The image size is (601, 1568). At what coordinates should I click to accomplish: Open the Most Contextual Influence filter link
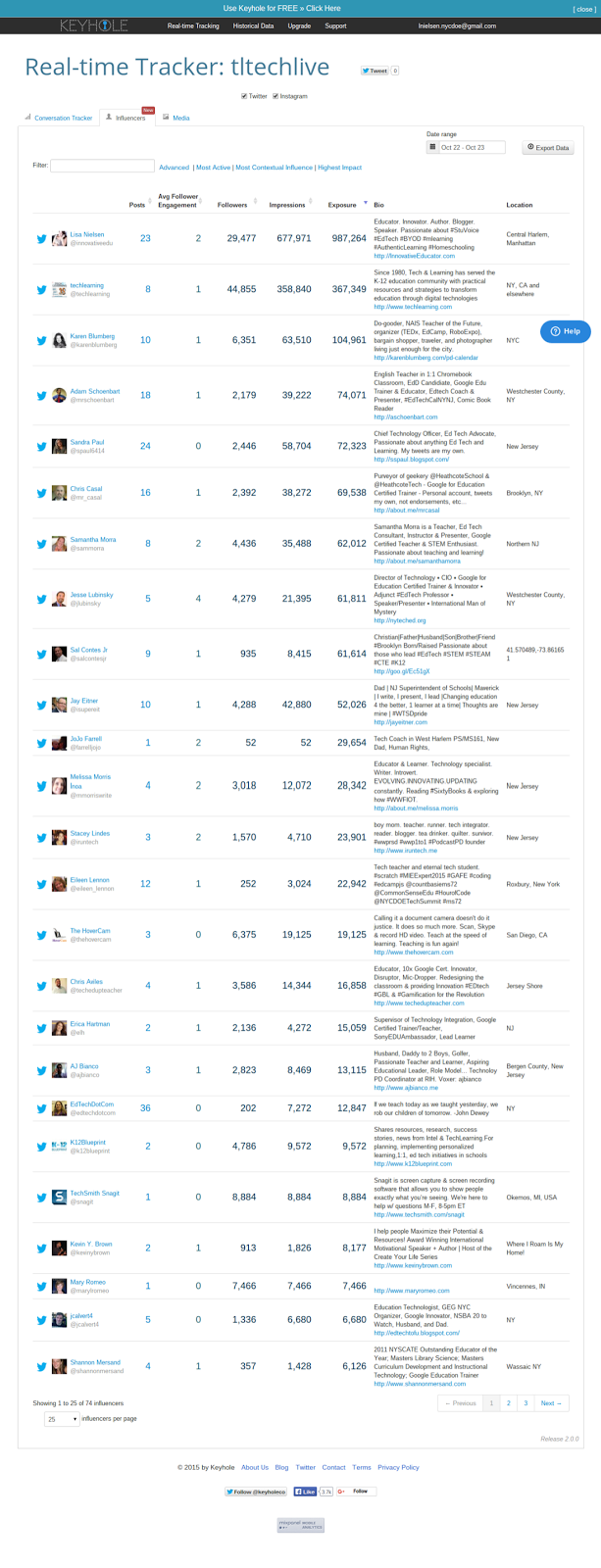point(275,168)
